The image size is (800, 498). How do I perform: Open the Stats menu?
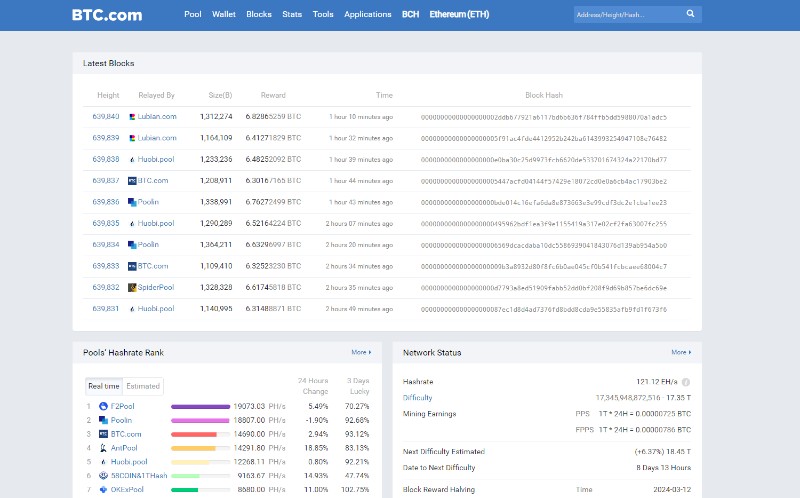tap(292, 14)
